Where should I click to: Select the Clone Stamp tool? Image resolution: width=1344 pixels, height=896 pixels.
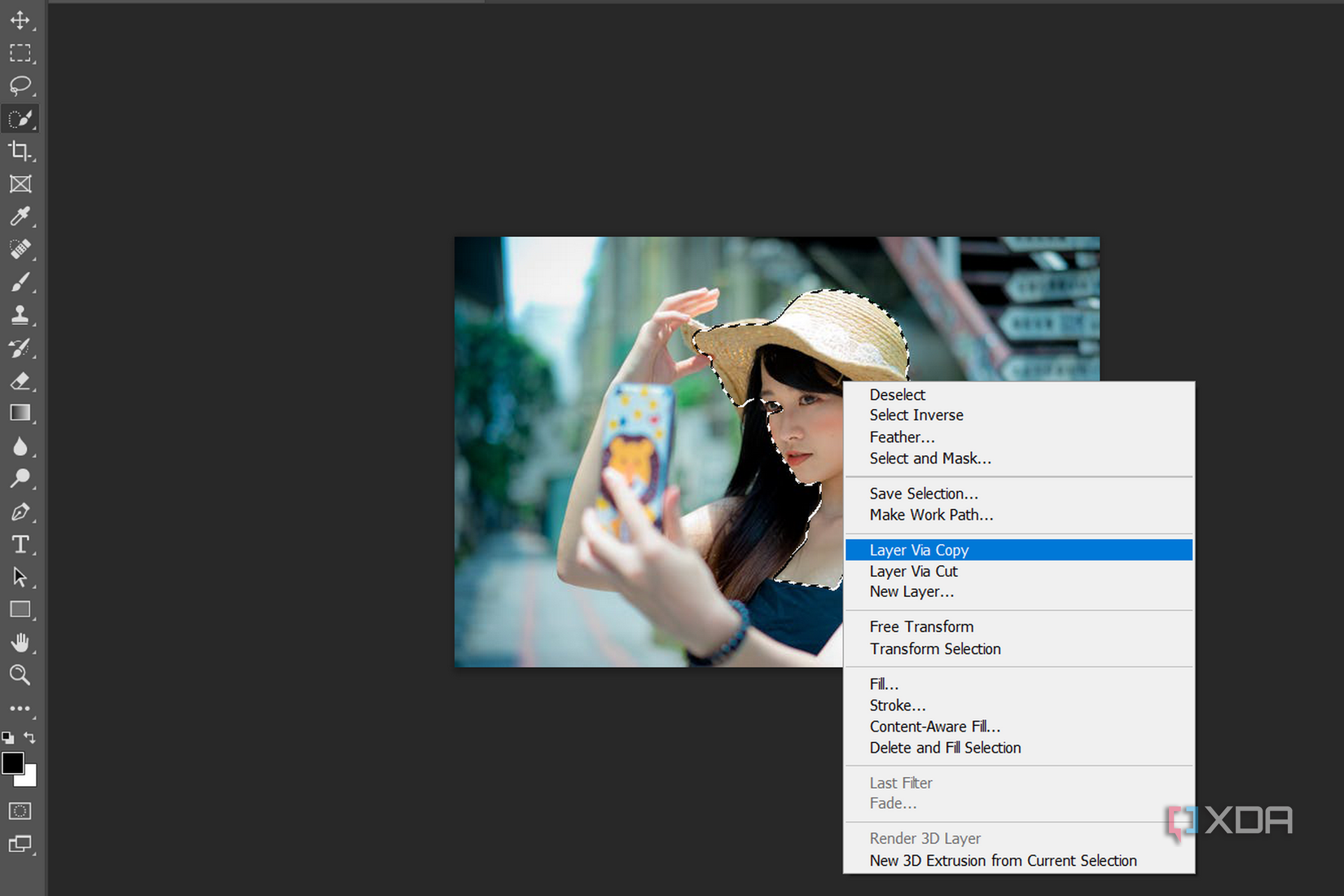point(20,315)
